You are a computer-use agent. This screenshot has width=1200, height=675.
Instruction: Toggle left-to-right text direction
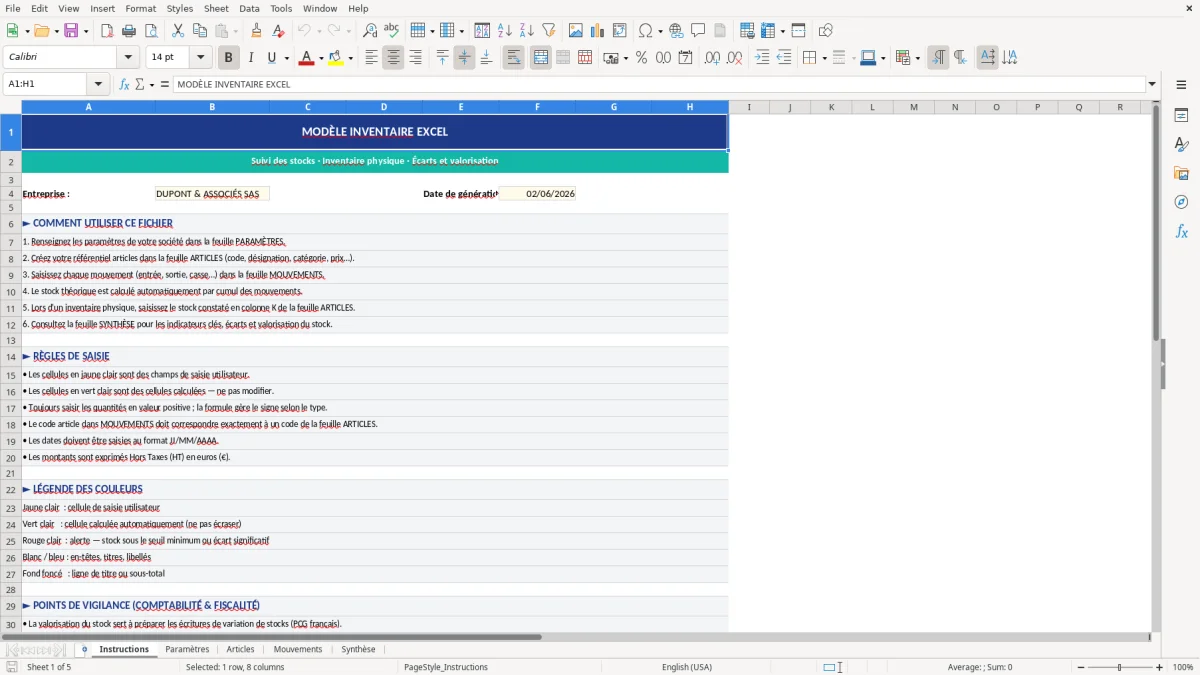pyautogui.click(x=938, y=58)
